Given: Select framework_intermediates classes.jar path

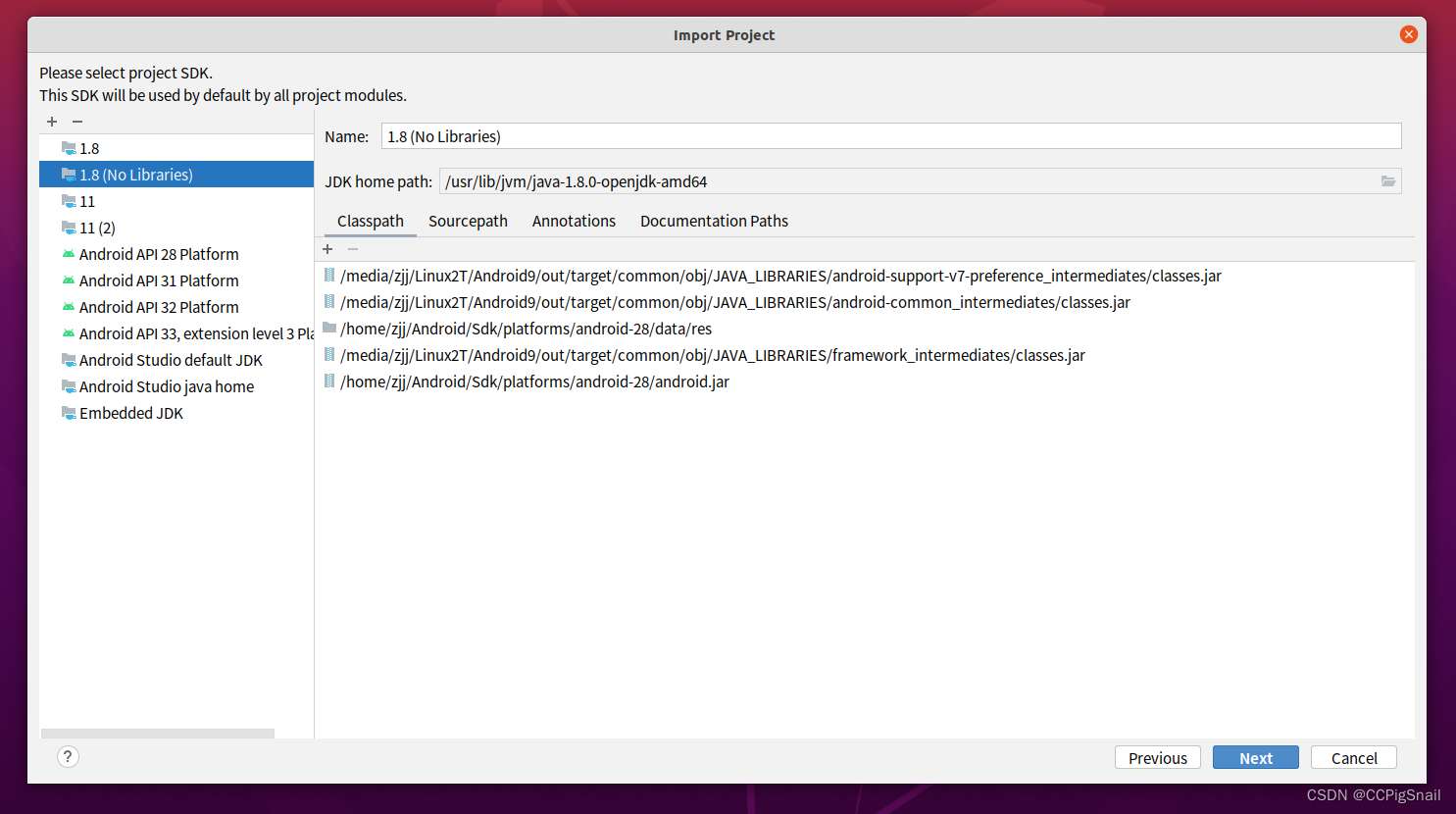Looking at the screenshot, I should pos(713,355).
